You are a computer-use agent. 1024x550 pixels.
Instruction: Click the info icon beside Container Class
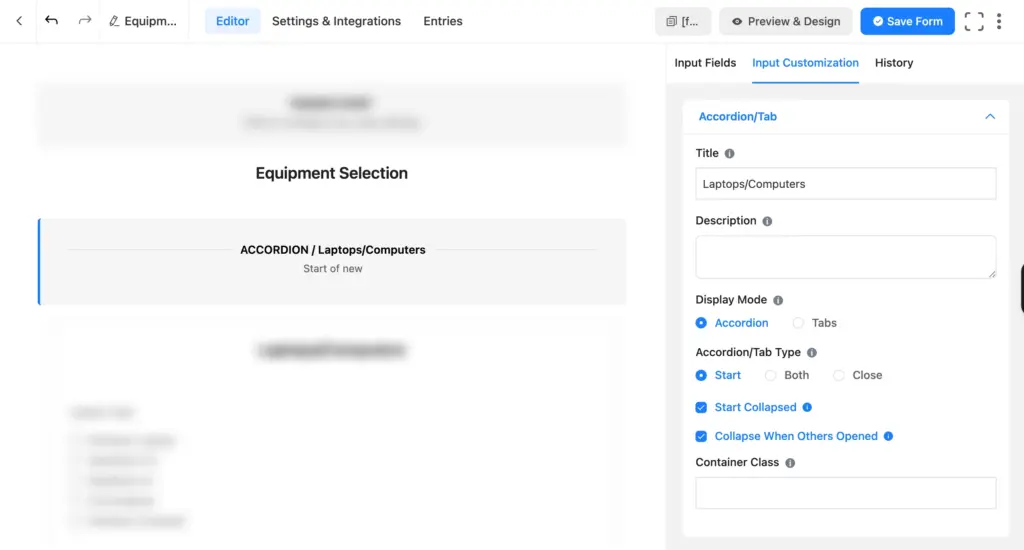pyautogui.click(x=790, y=464)
